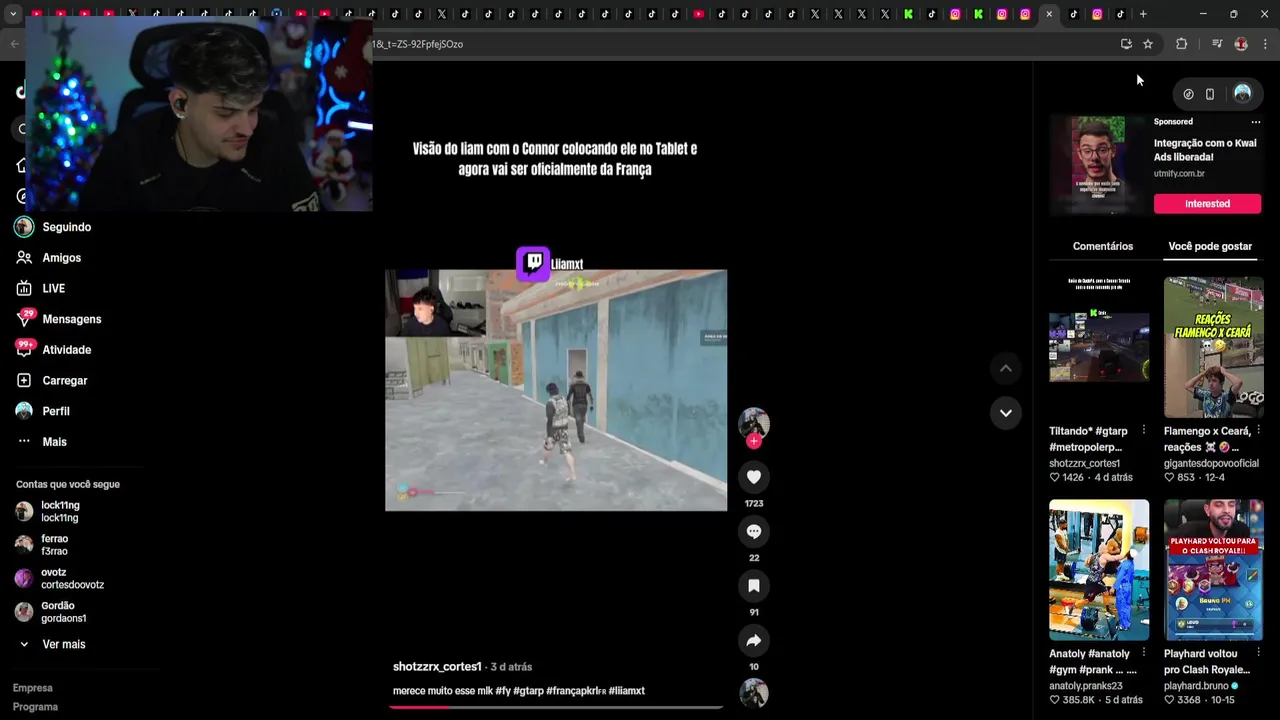This screenshot has width=1280, height=720.
Task: Open Programa footer link
Action: pyautogui.click(x=35, y=707)
